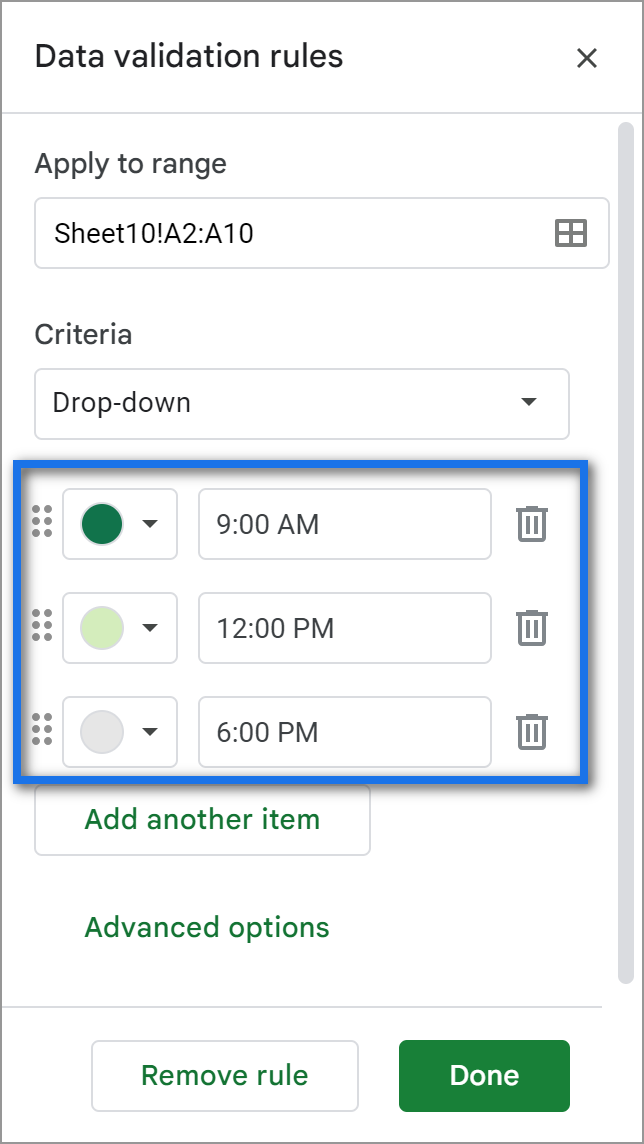This screenshot has width=644, height=1144.
Task: Click Remove rule
Action: (224, 1075)
